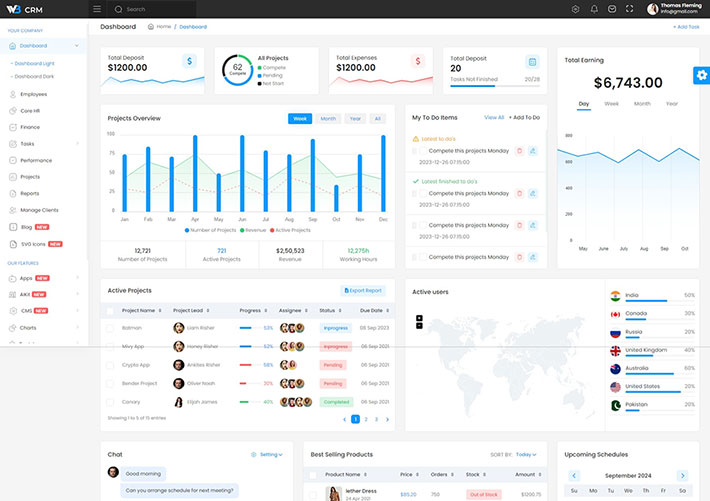Click the hamburger menu icon in header
Viewport: 710px width, 501px height.
pyautogui.click(x=96, y=9)
